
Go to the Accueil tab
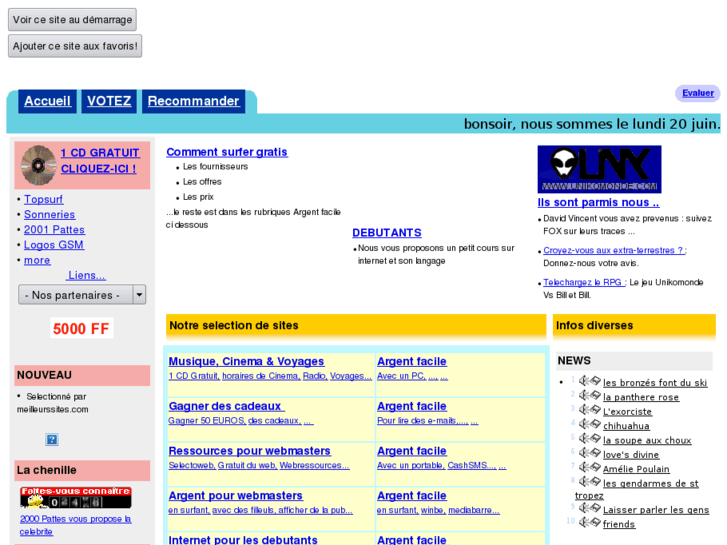coord(47,101)
